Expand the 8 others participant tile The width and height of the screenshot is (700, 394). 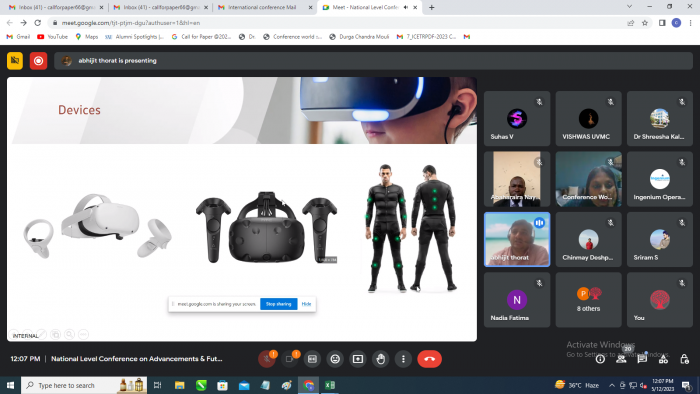click(x=588, y=300)
